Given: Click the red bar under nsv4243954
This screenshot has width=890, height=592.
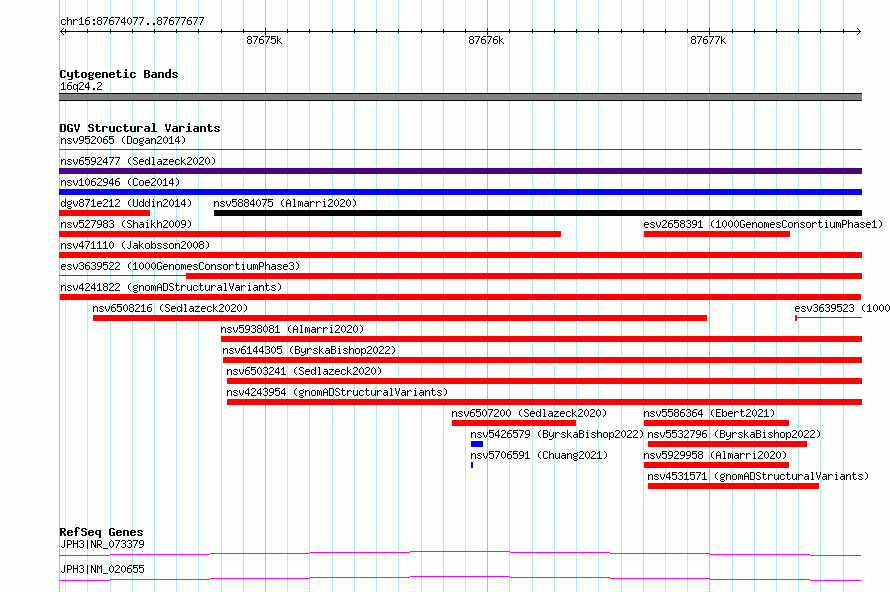Looking at the screenshot, I should point(544,402).
